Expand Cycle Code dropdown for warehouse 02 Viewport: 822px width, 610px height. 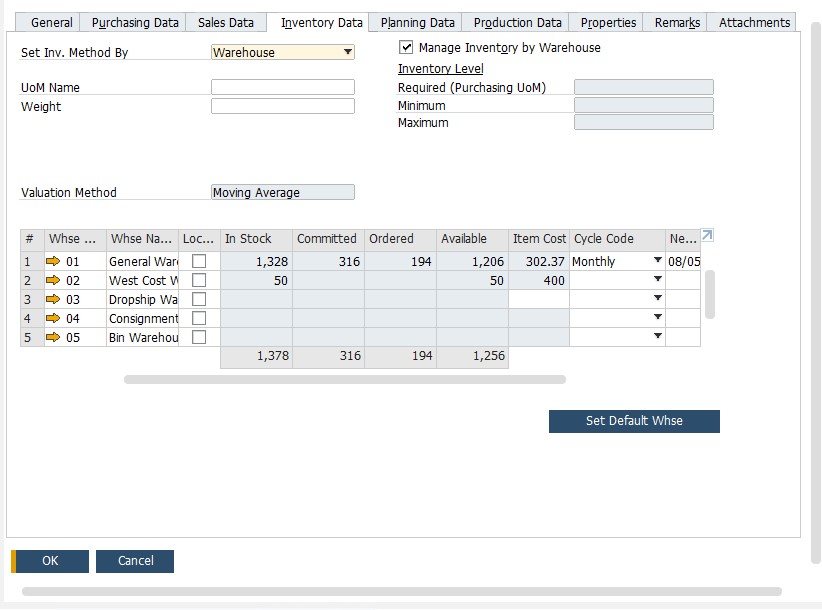pos(658,279)
